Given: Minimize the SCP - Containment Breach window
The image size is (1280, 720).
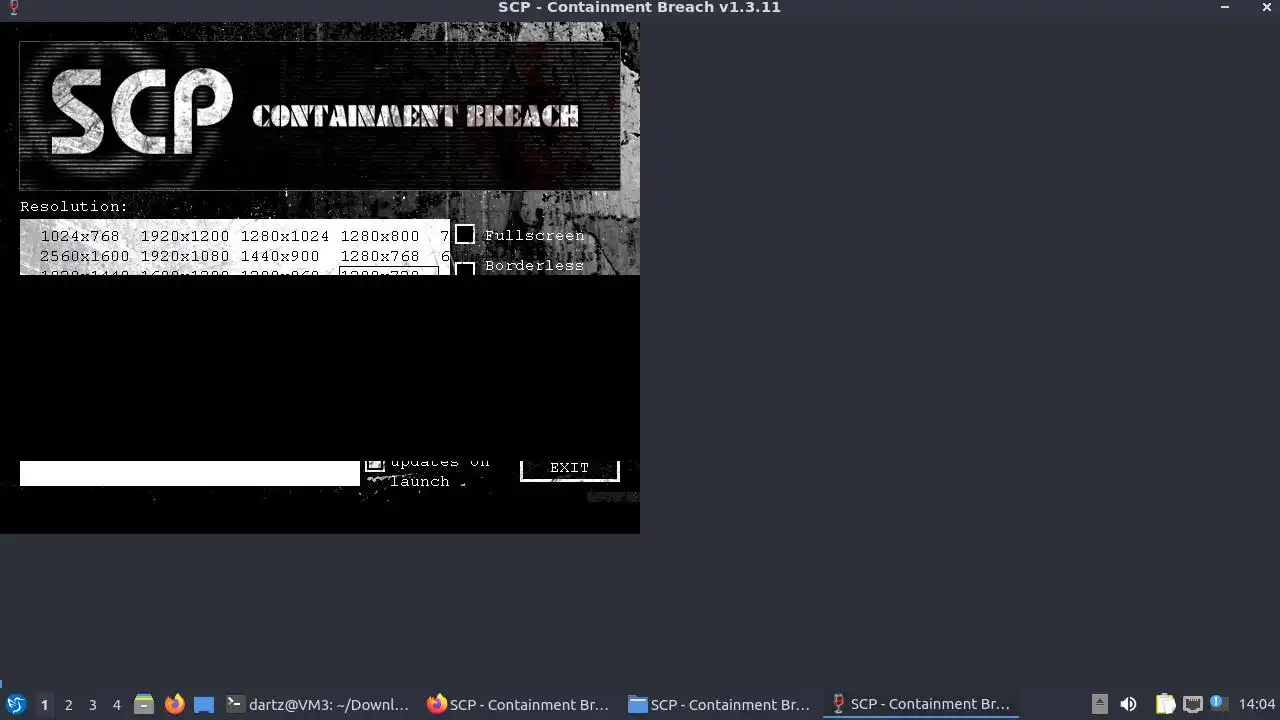Looking at the screenshot, I should pyautogui.click(x=1225, y=7).
